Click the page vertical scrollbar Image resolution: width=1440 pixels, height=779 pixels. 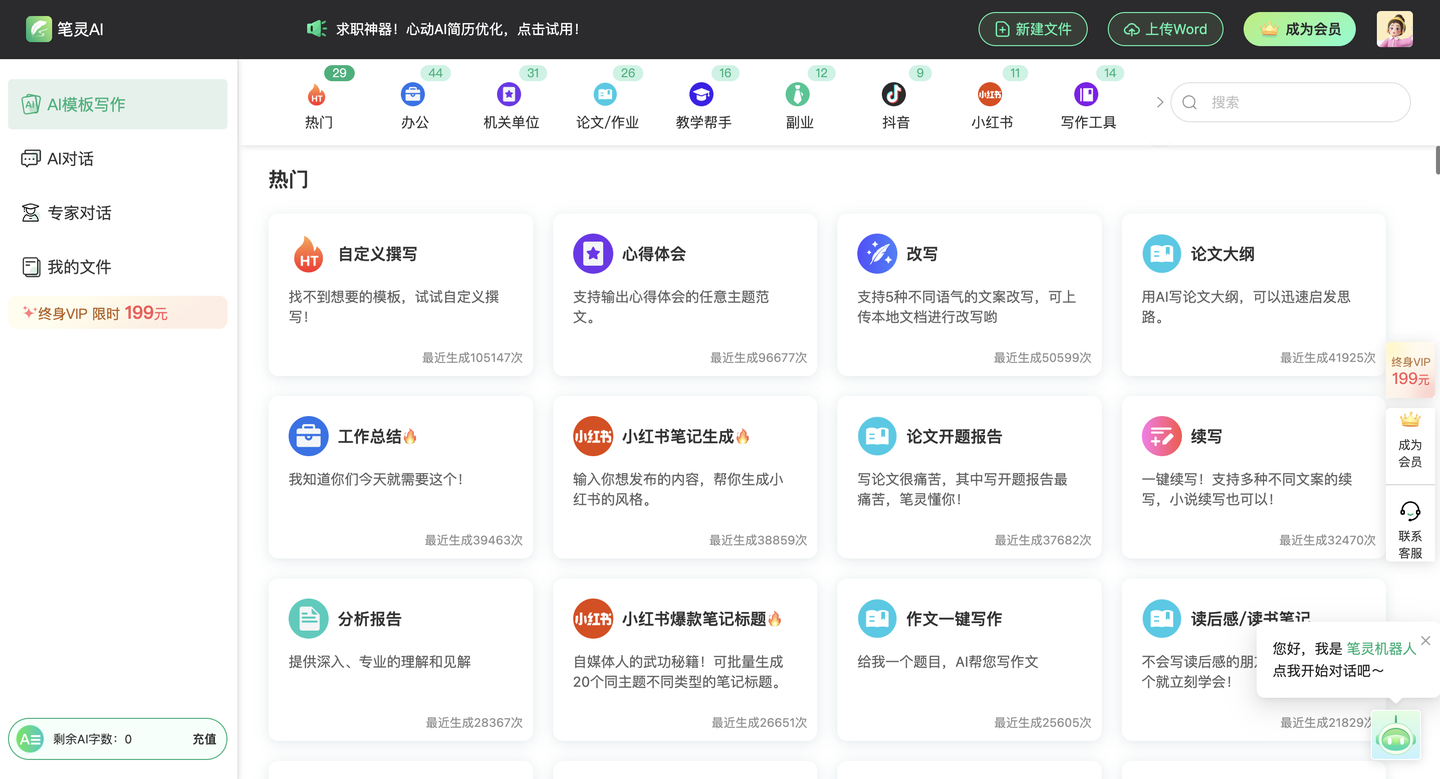[1437, 160]
